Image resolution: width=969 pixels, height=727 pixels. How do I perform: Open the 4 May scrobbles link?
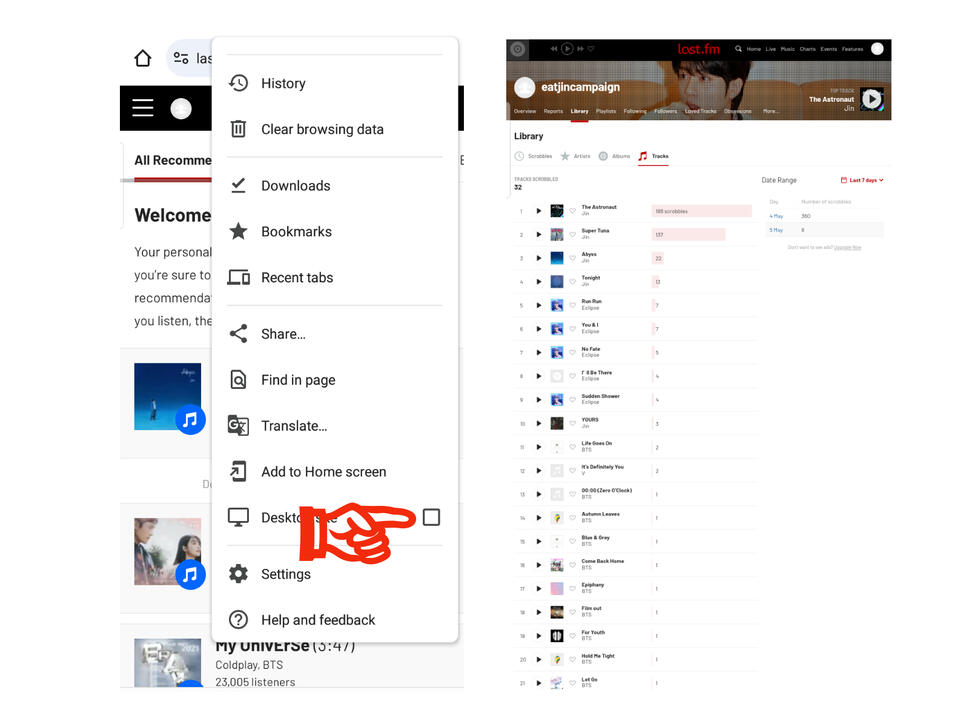(774, 215)
